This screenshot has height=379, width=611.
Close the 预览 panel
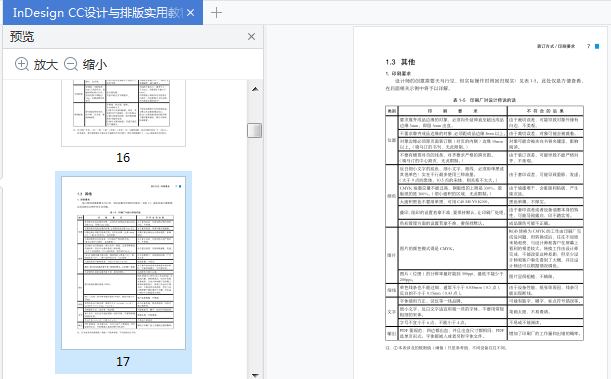251,37
